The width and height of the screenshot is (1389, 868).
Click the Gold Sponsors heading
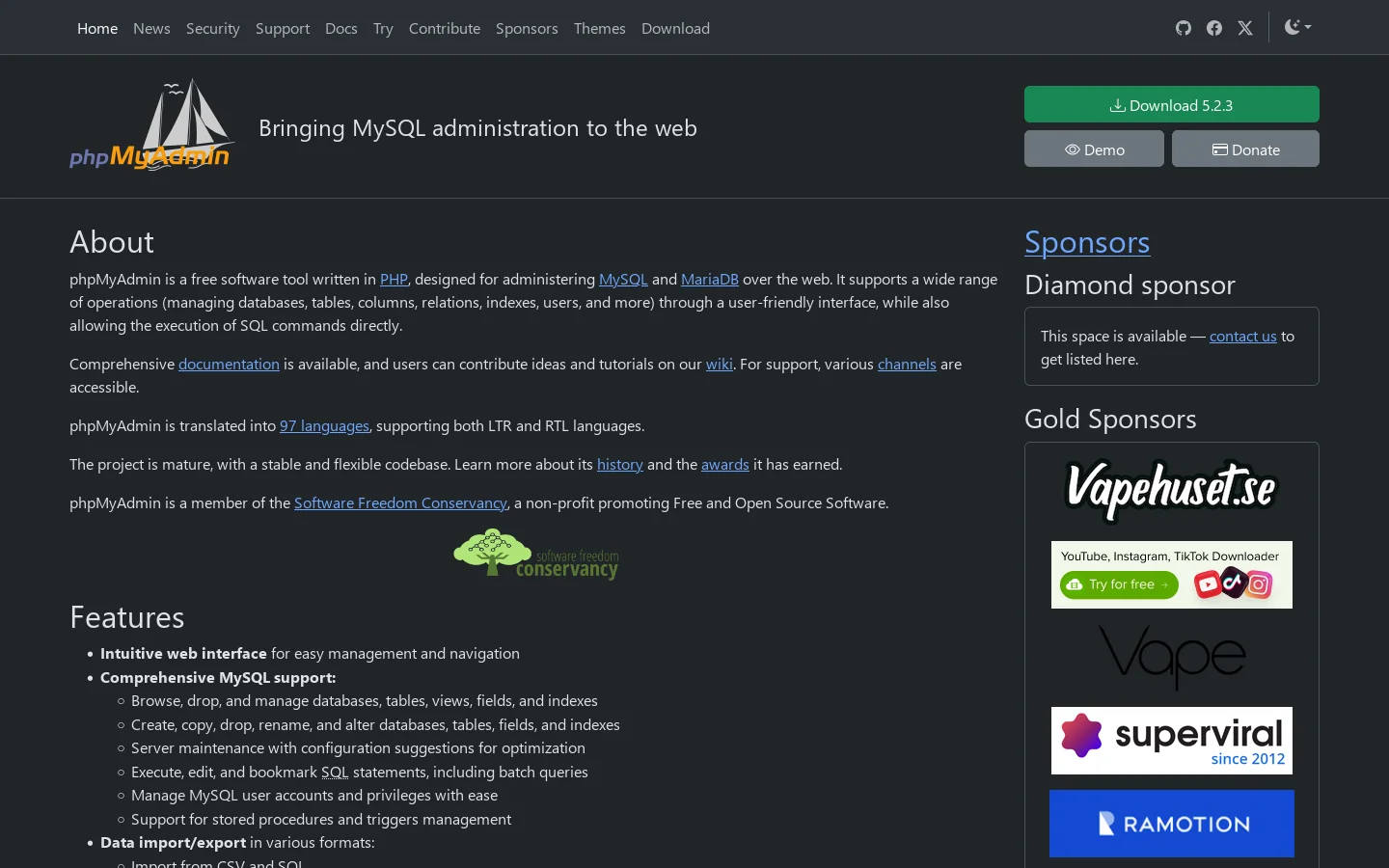pos(1110,420)
